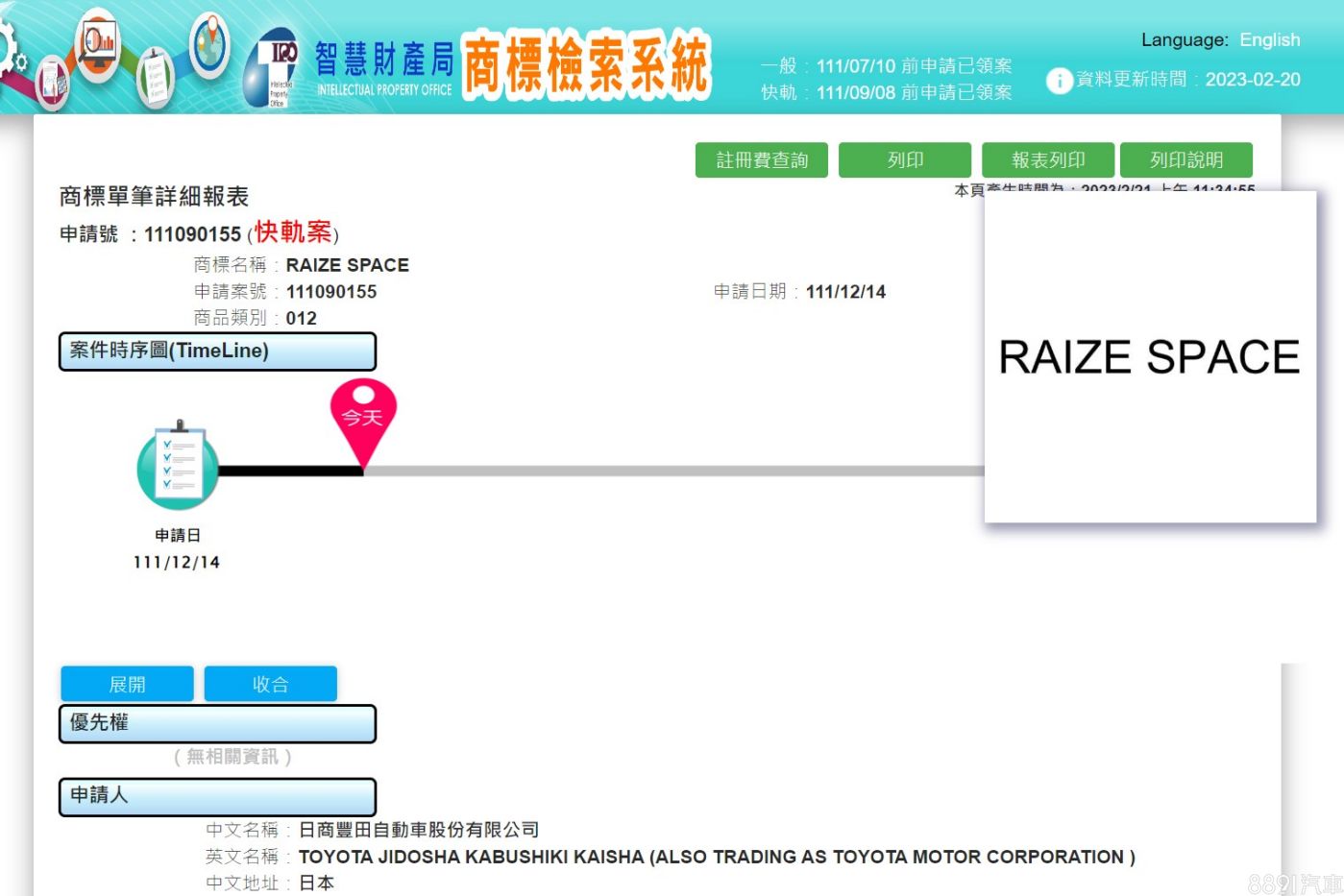Screen dimensions: 1344x896
Task: Click the 註冊費查詢 button
Action: pyautogui.click(x=761, y=160)
